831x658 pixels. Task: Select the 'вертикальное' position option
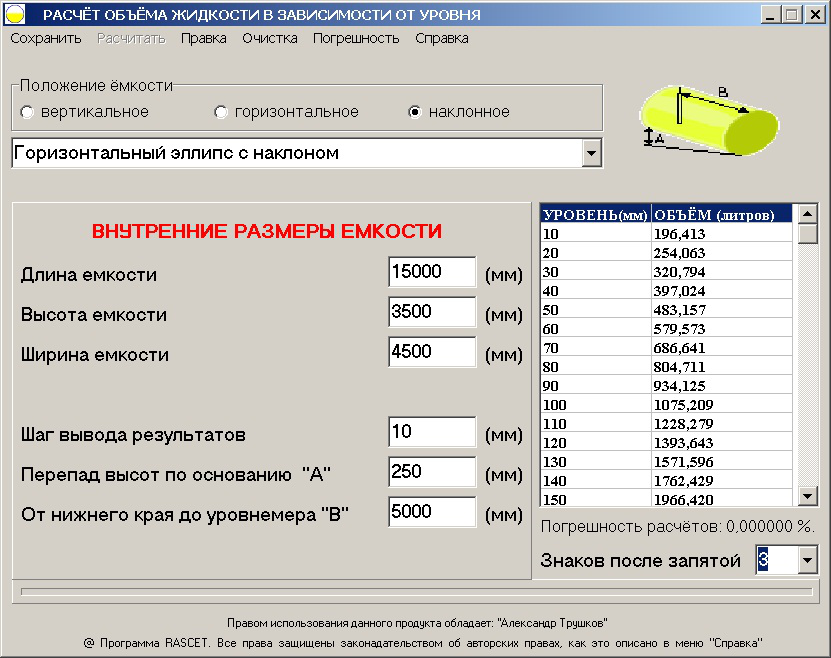pyautogui.click(x=27, y=112)
